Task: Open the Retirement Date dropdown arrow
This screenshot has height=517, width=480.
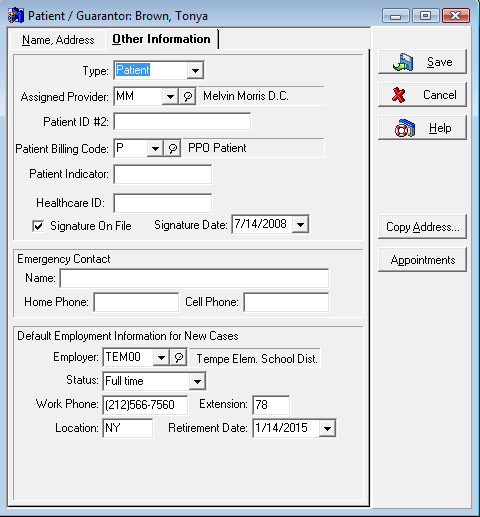Action: click(327, 428)
